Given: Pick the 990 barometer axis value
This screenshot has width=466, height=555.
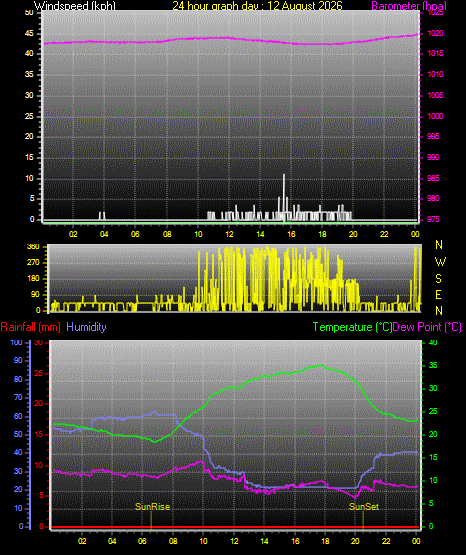Looking at the screenshot, I should point(433,157).
